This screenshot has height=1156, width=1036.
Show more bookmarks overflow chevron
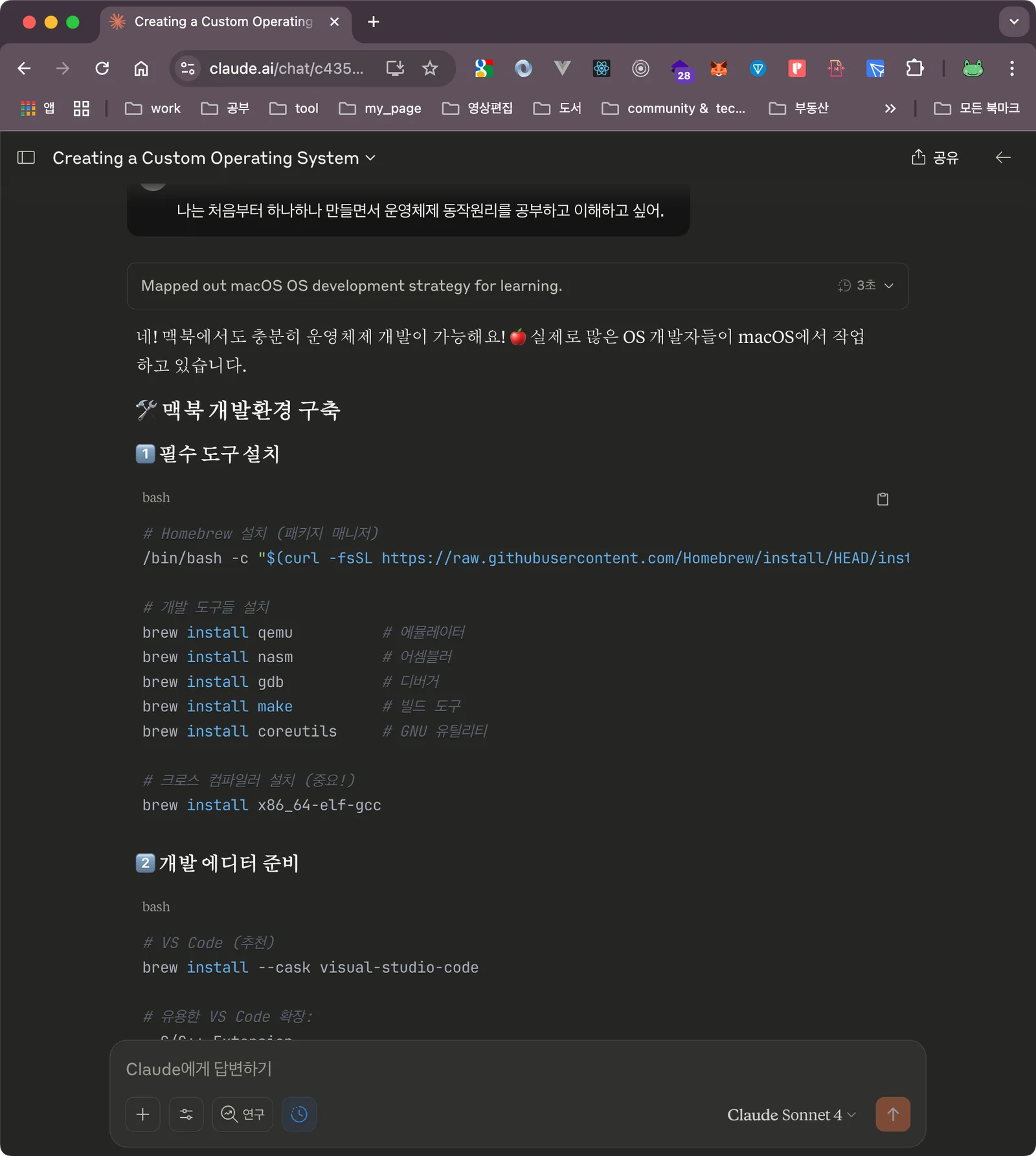(890, 108)
